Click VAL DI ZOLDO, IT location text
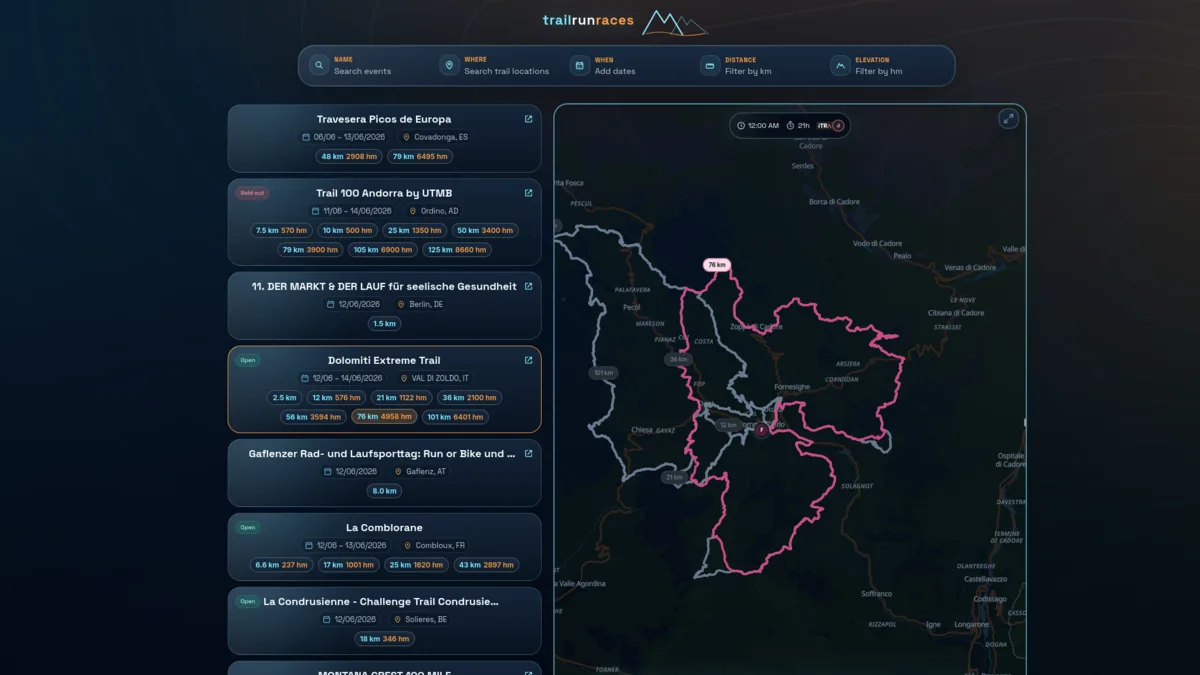 point(440,378)
